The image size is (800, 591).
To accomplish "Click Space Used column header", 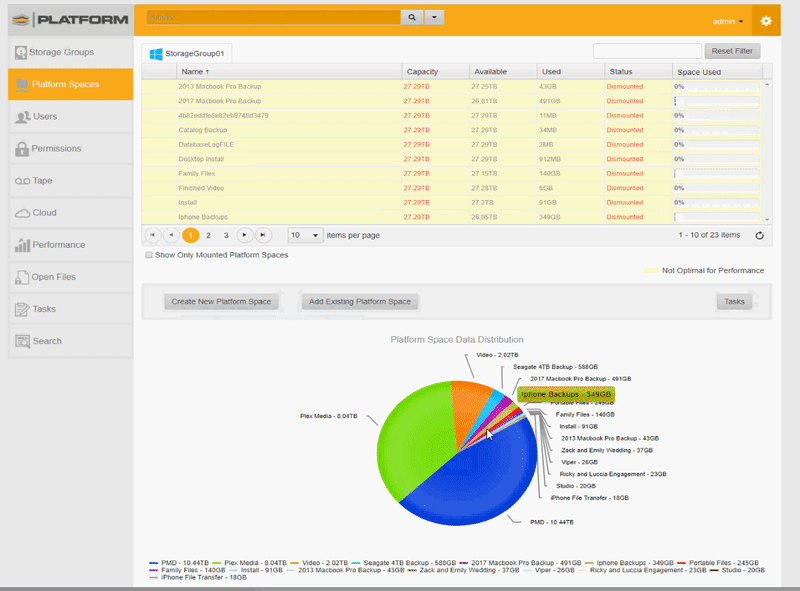I will click(717, 72).
